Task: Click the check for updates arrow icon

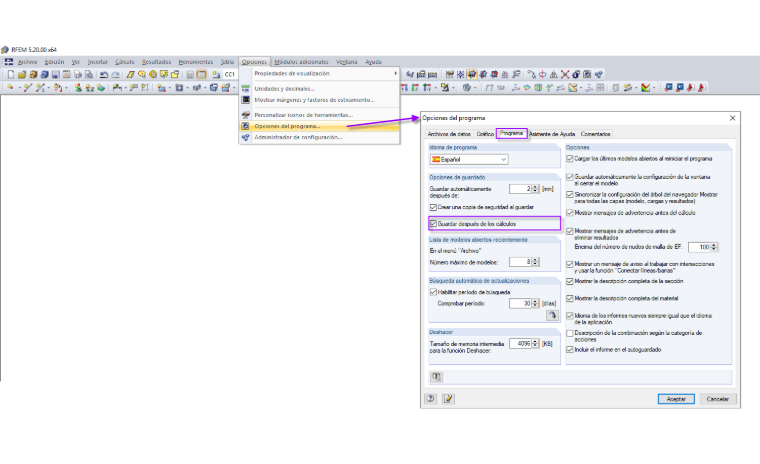Action: click(552, 315)
